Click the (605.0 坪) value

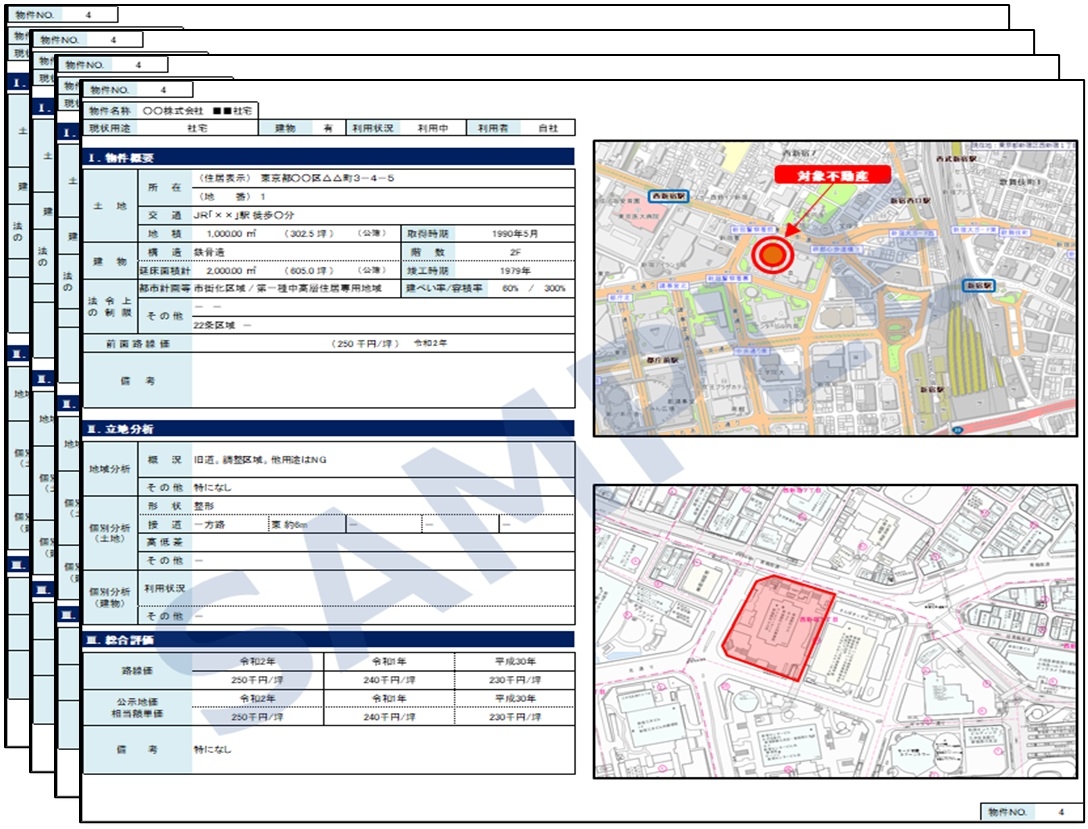click(309, 271)
